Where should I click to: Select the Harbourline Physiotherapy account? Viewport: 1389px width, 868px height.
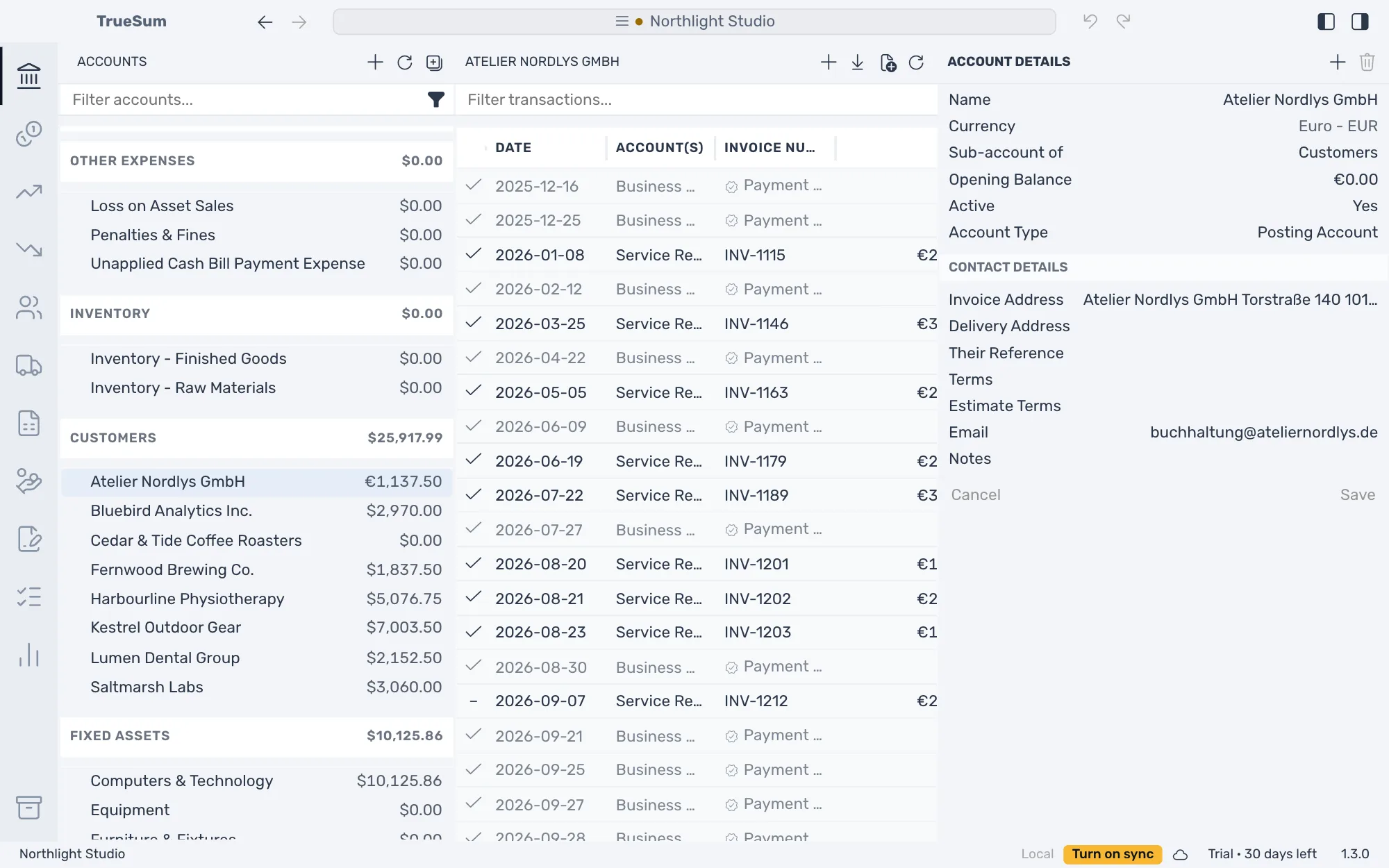257,599
